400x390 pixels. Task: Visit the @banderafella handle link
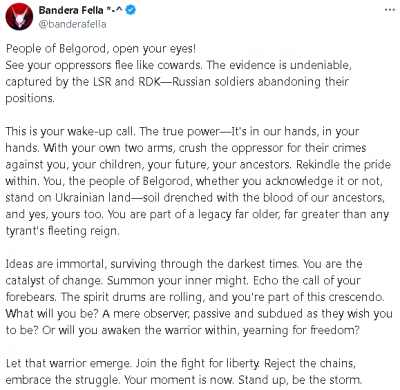click(x=72, y=24)
